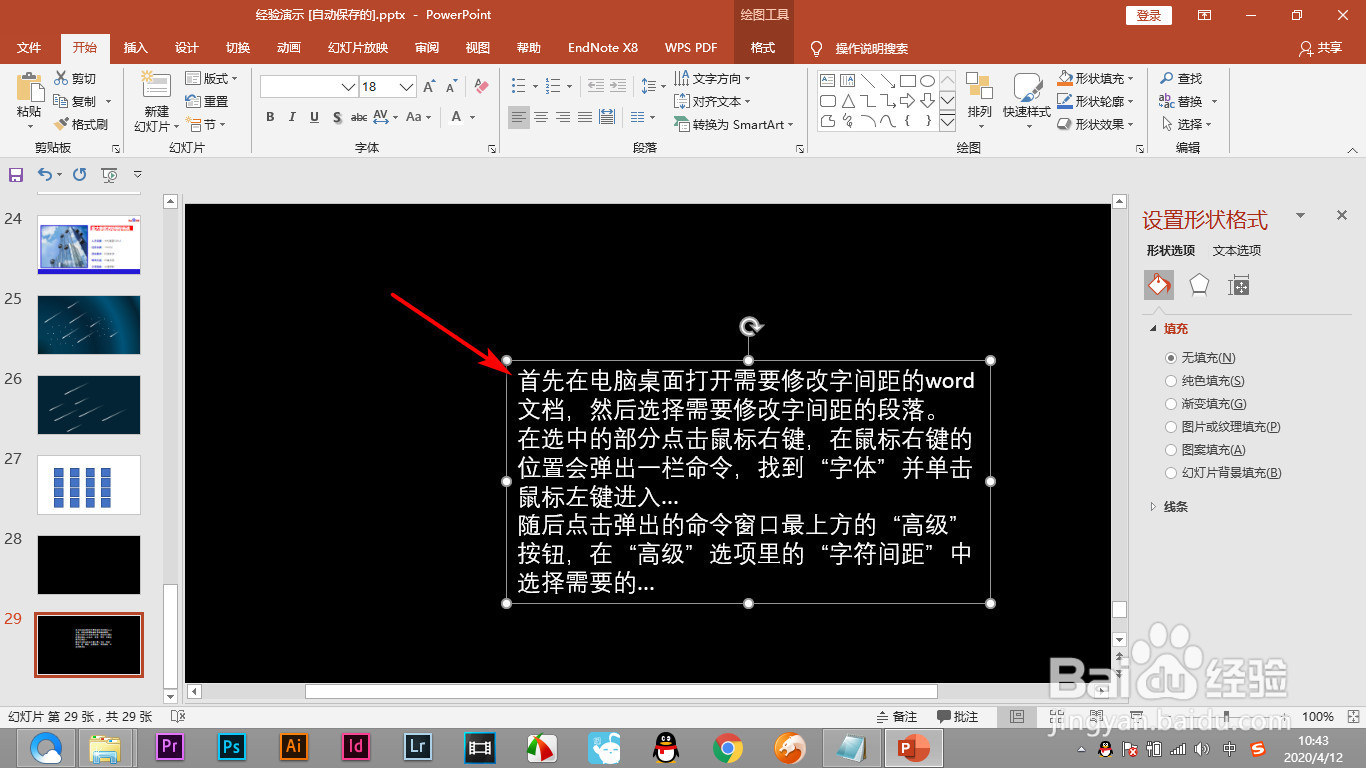Apply strikethrough (abc) formatting
The height and width of the screenshot is (768, 1366).
pos(359,117)
